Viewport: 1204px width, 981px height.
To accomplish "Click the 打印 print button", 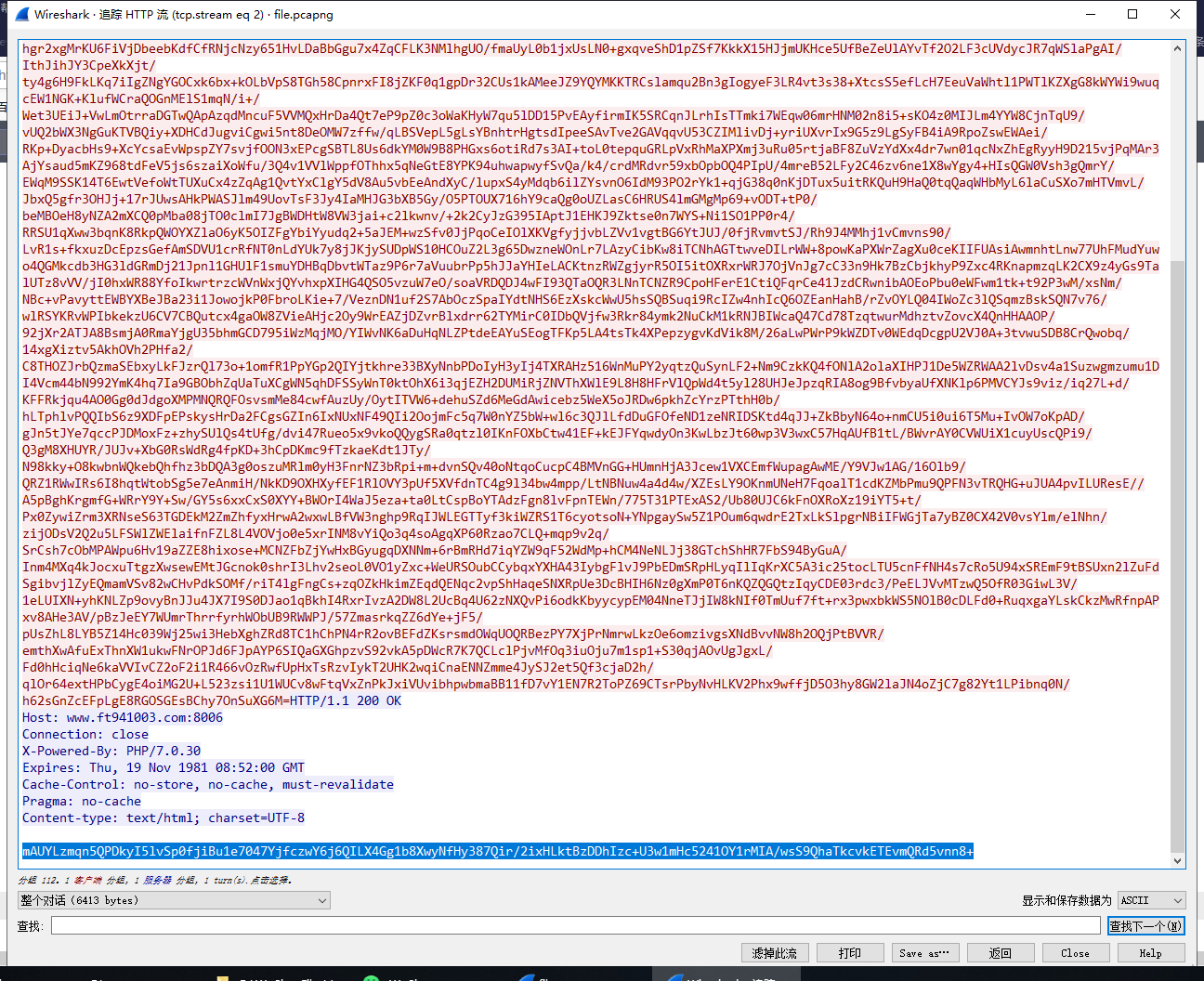I will point(850,953).
